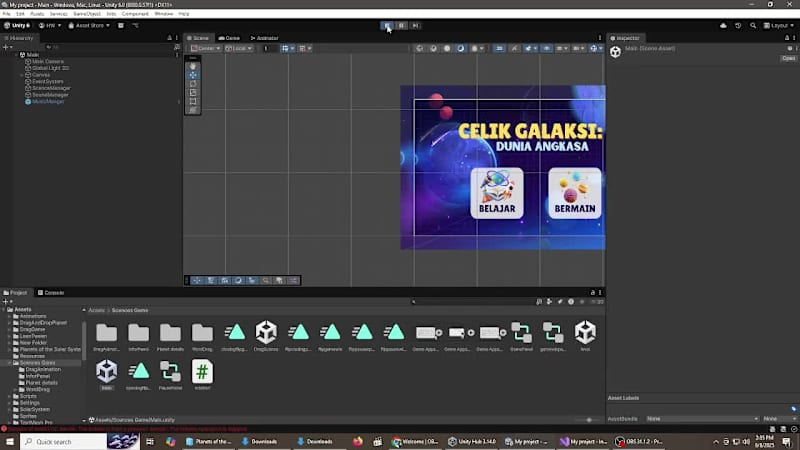
Task: Expand the Canvas object in Hierarchy
Action: pyautogui.click(x=21, y=75)
